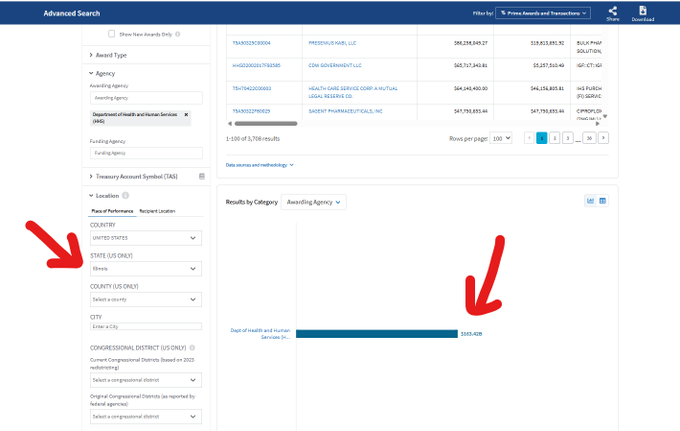Screen dimensions: 680x431
Task: Switch to Recipient Location tab
Action: pos(157,211)
